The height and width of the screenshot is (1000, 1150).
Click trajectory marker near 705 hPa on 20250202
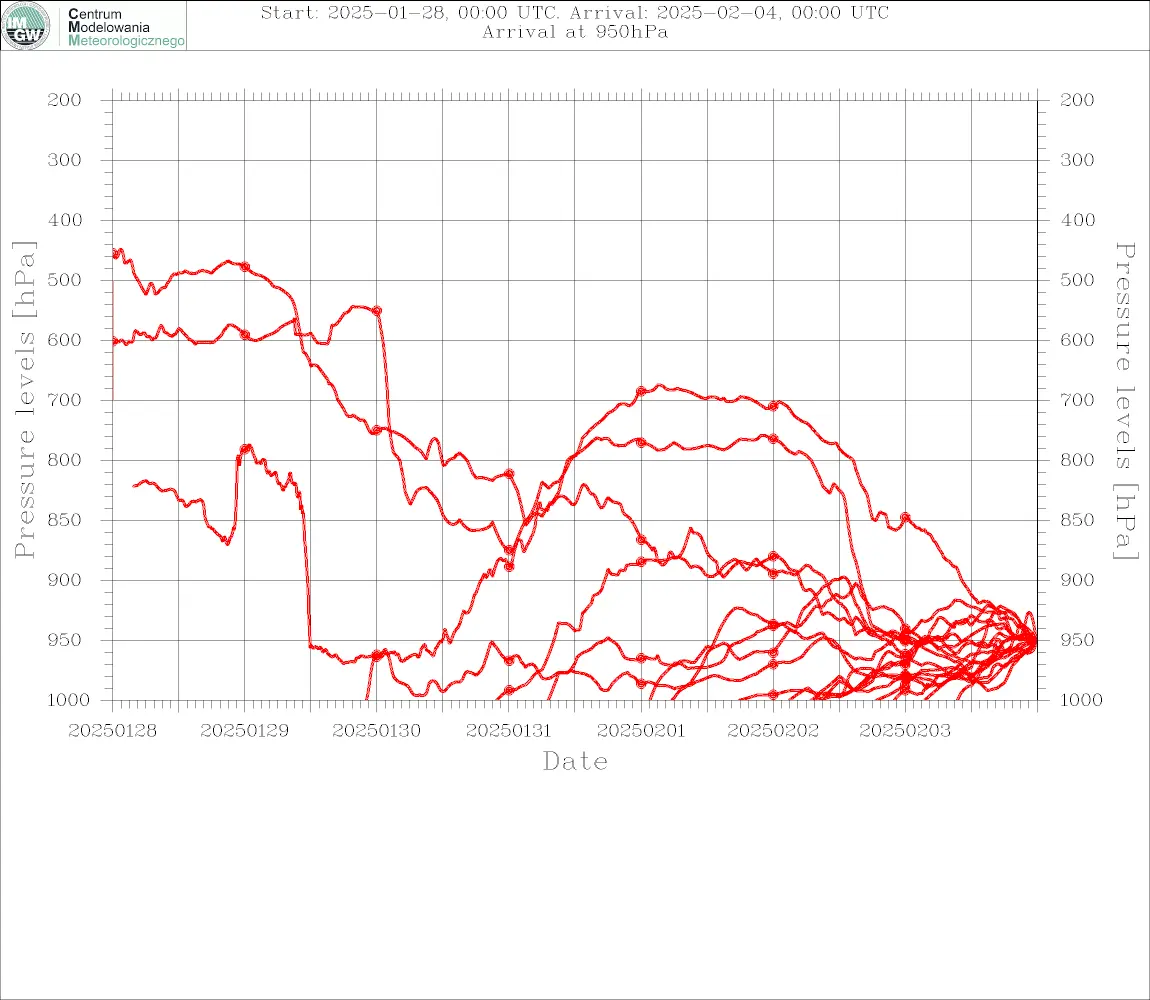(x=773, y=406)
